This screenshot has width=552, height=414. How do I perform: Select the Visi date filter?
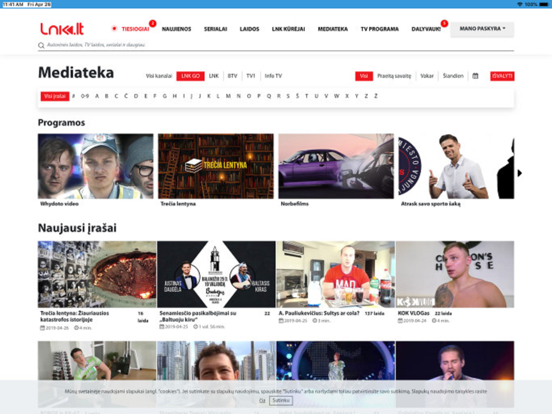[x=364, y=76]
